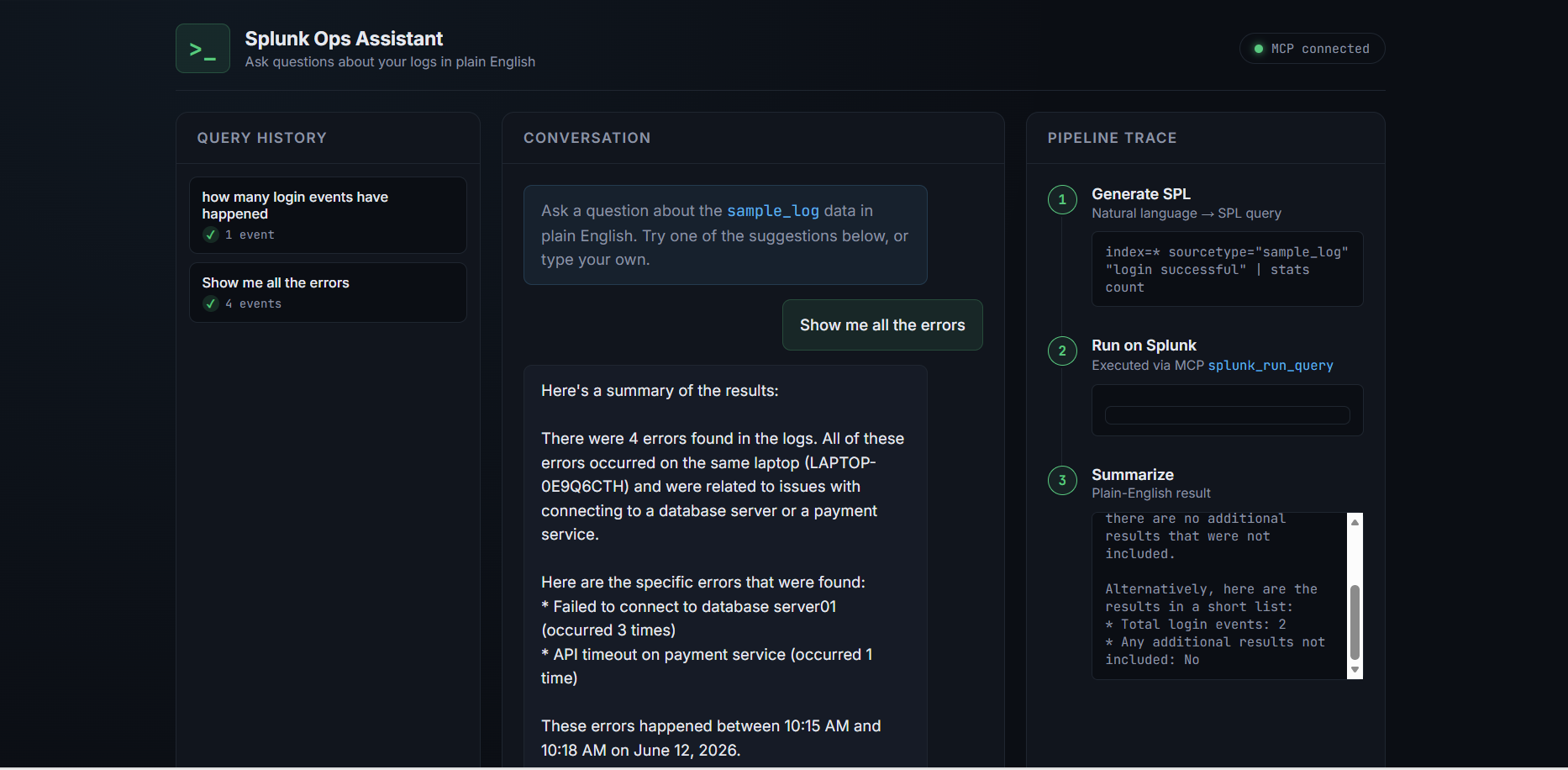The width and height of the screenshot is (1568, 770).
Task: Click the splunk_run_query link text
Action: pos(1271,366)
